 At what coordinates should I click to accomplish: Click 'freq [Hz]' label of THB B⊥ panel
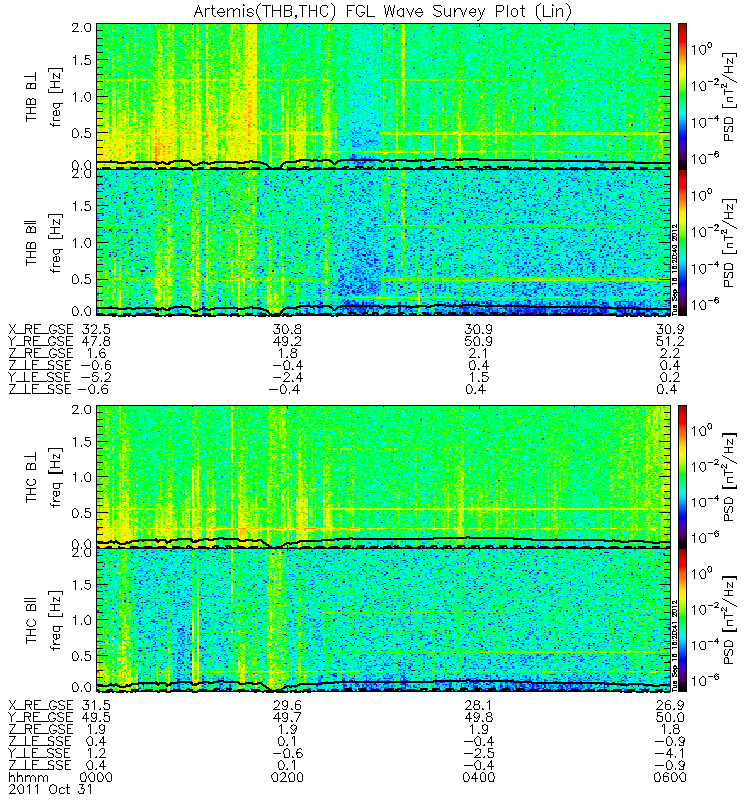[56, 97]
